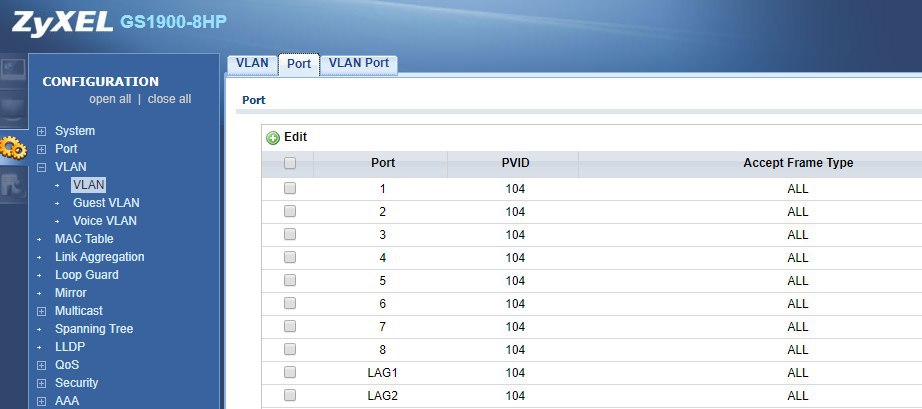Tick the select-all checkbox in table header
Screen dimensions: 922x409
tap(290, 163)
